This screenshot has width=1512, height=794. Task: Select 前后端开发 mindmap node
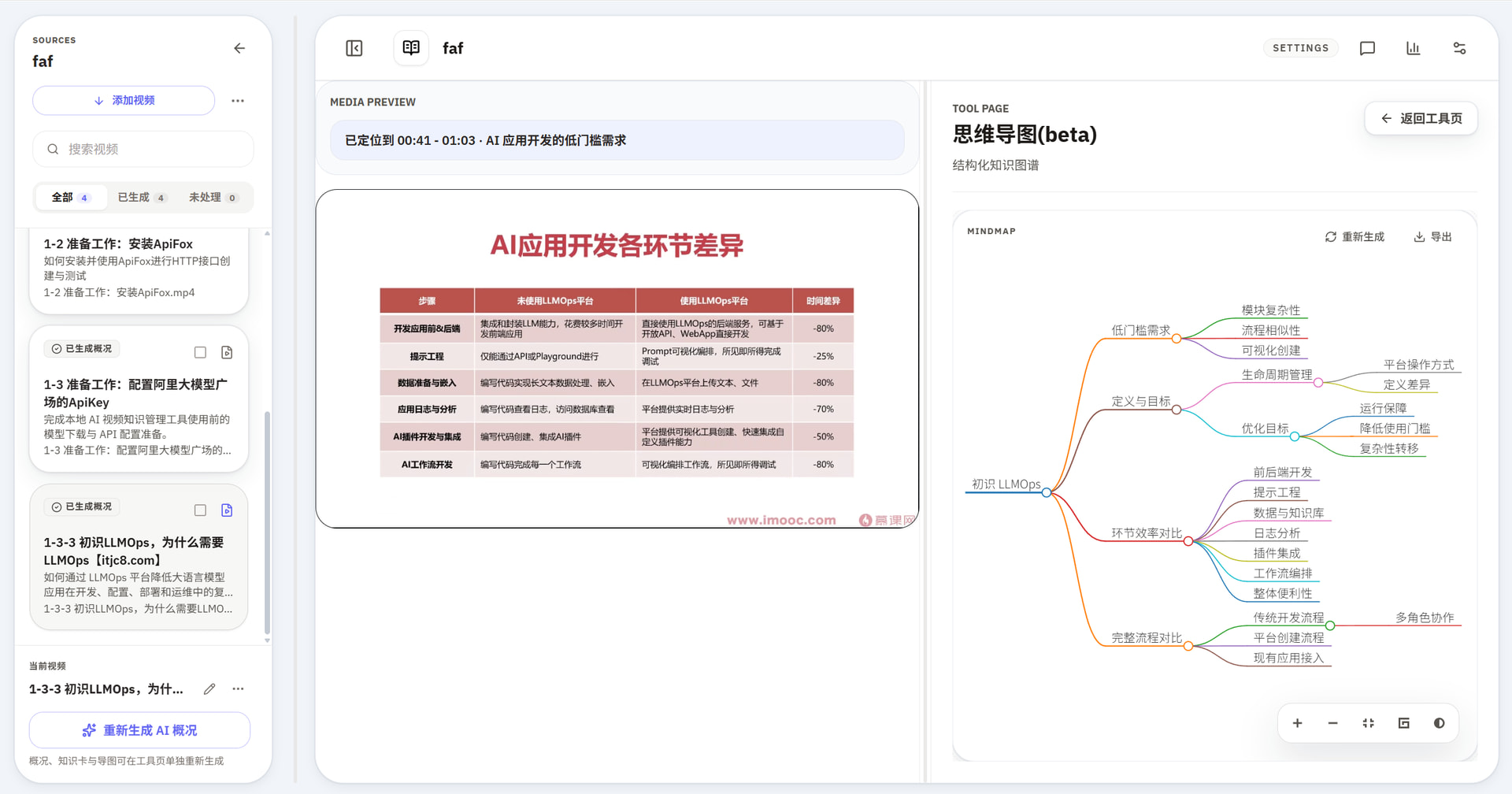[1283, 473]
